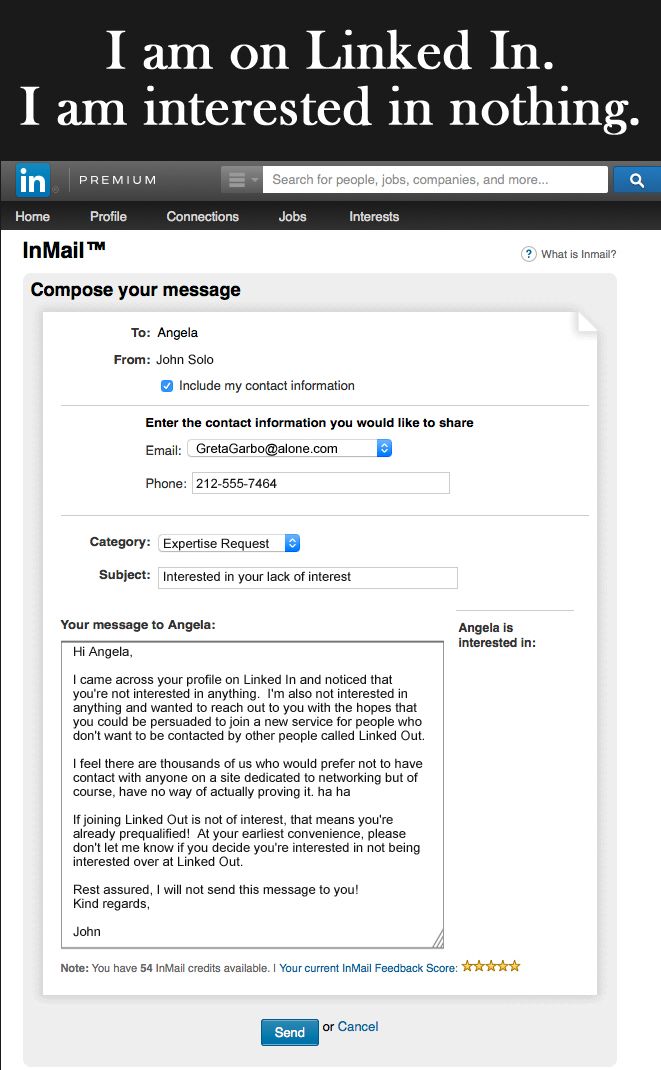661x1070 pixels.
Task: Click the message box resize handle
Action: click(437, 939)
